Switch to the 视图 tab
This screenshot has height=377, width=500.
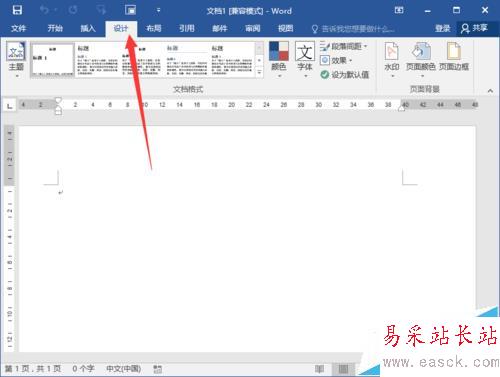[286, 28]
